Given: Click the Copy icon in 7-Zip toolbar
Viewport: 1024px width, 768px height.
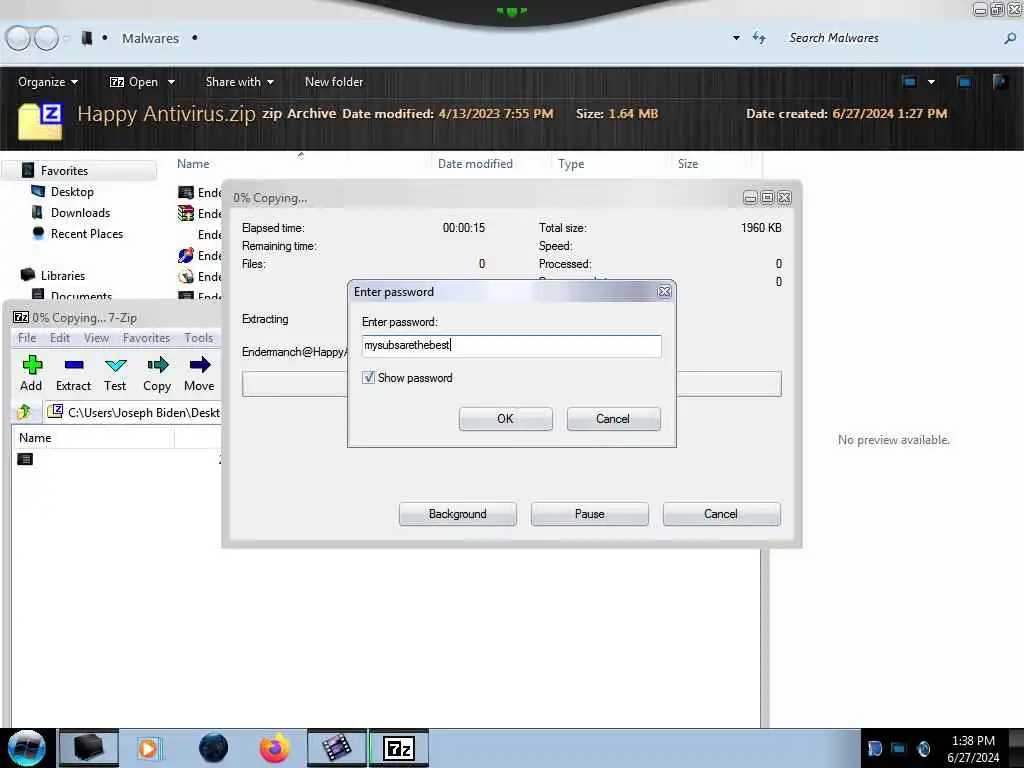Looking at the screenshot, I should 157,365.
